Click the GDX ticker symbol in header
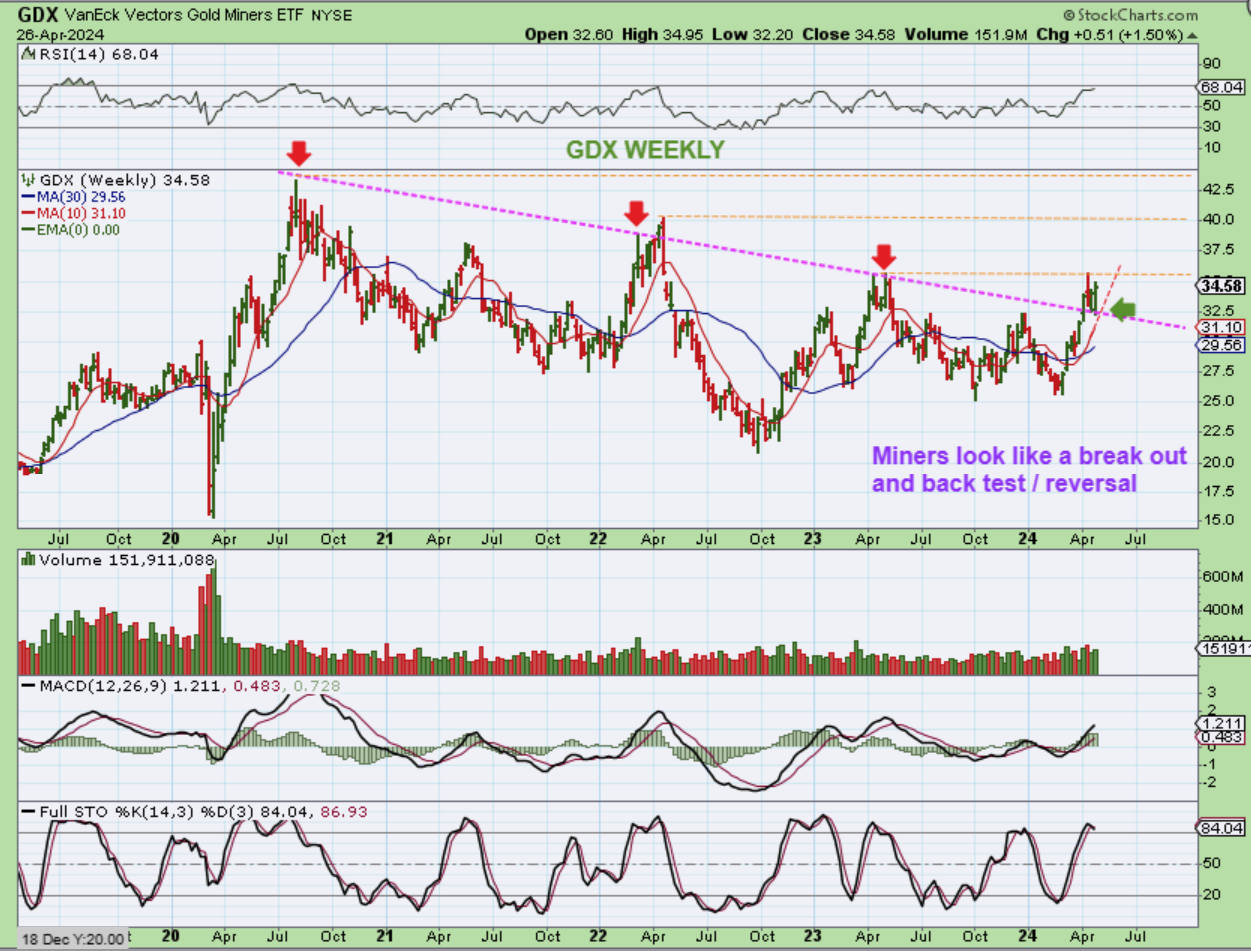This screenshot has width=1251, height=951. coord(36,16)
